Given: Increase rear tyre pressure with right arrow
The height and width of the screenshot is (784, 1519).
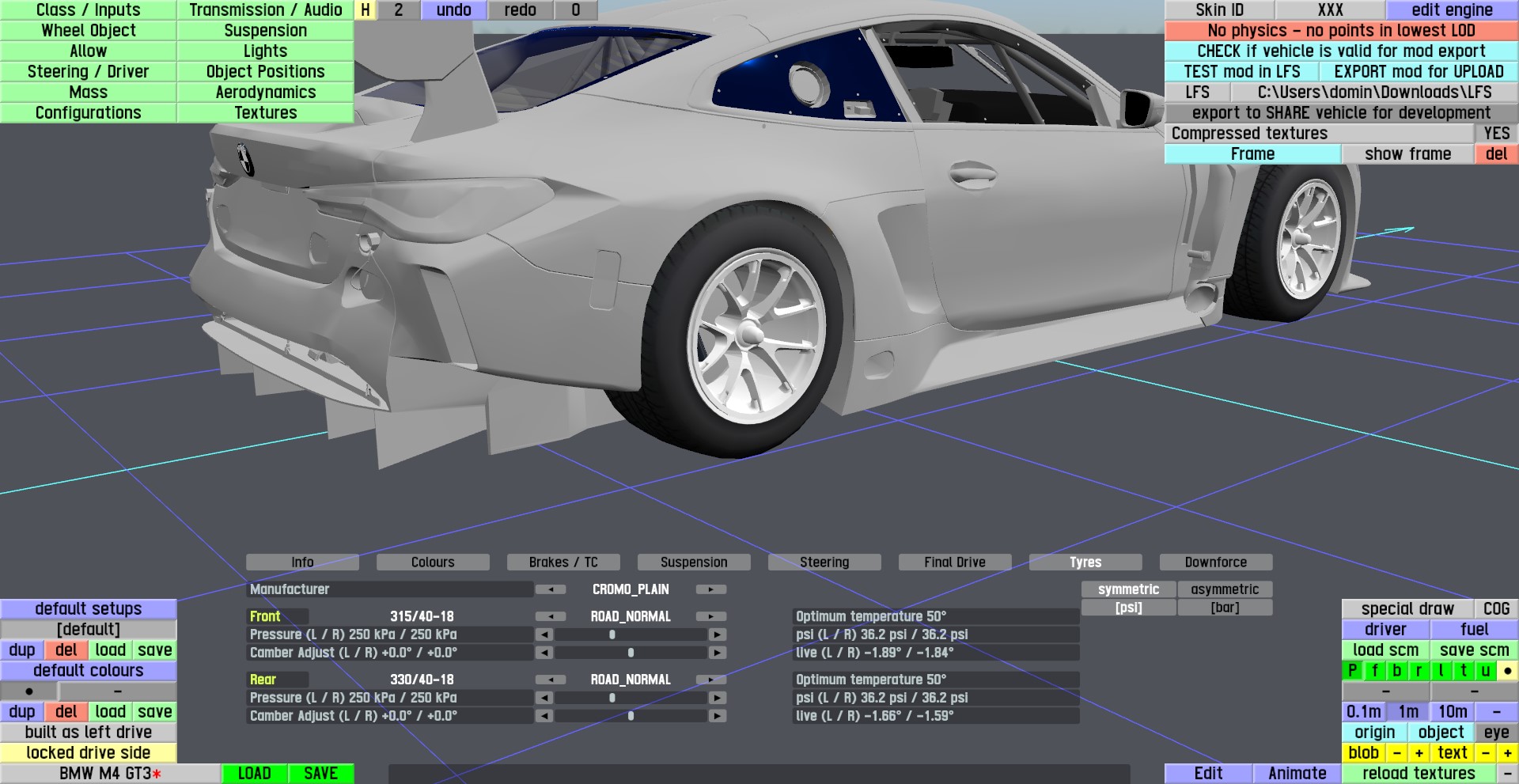Looking at the screenshot, I should [718, 698].
